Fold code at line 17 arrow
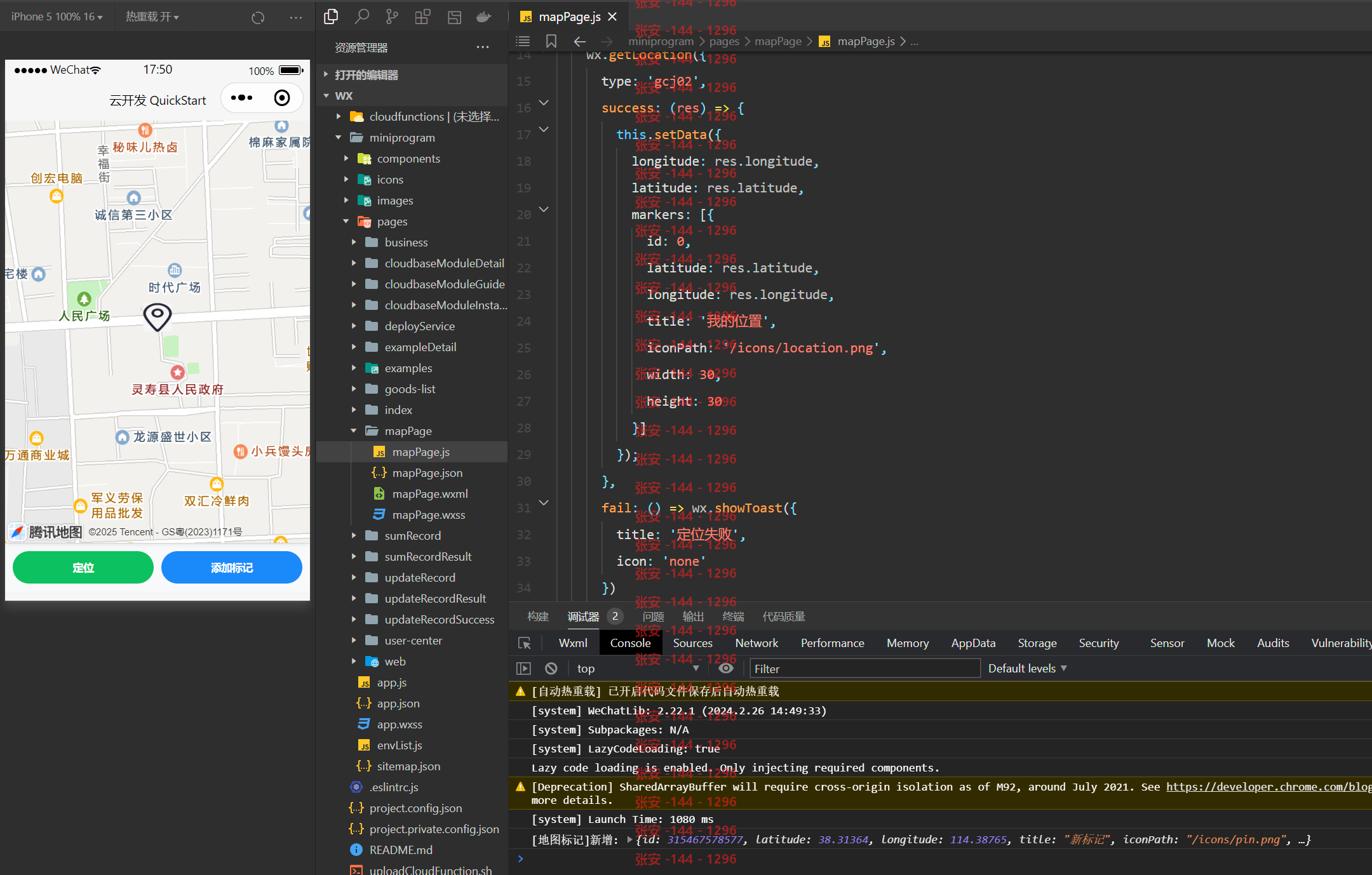The image size is (1372, 875). coord(544,130)
